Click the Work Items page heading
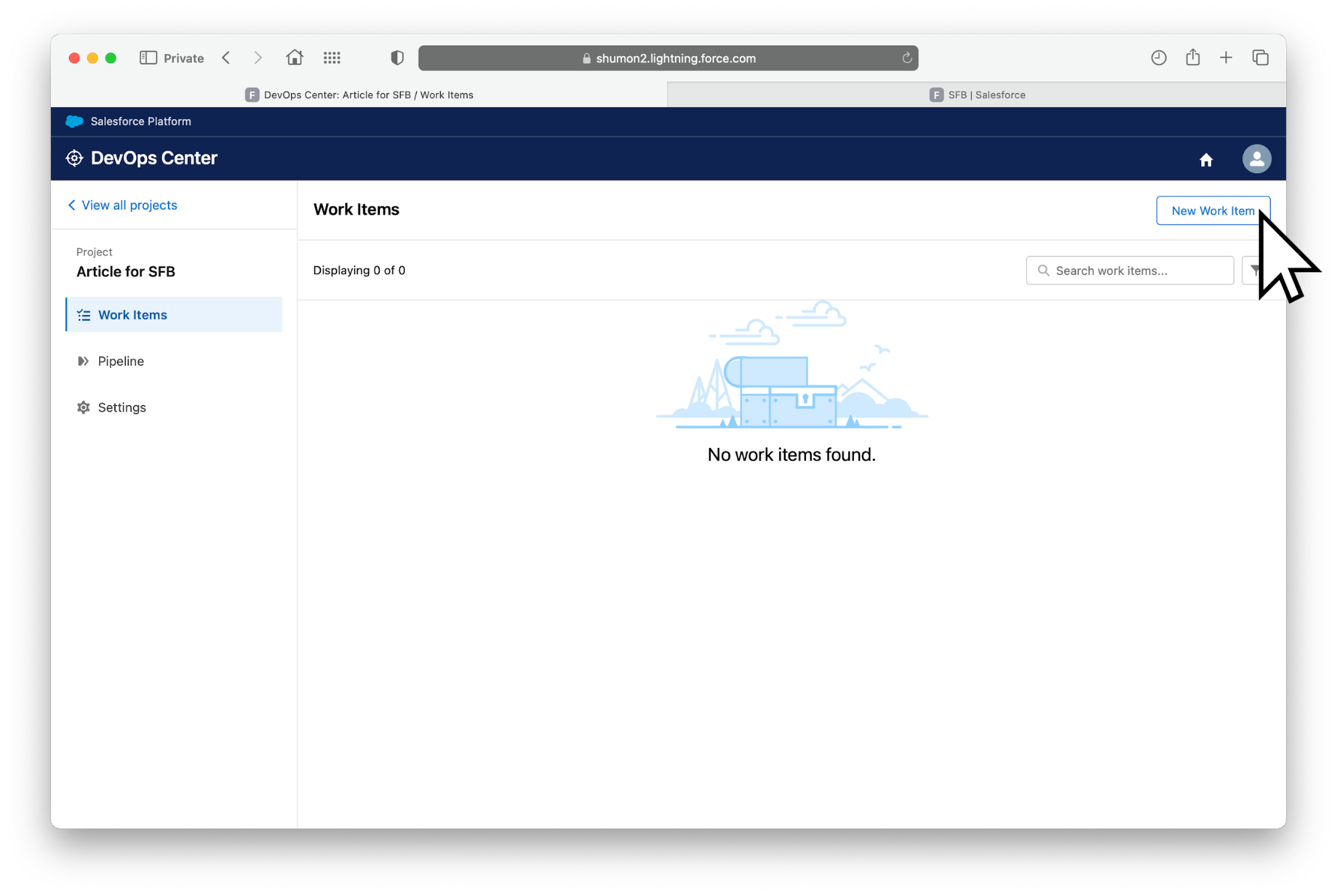1337x896 pixels. [356, 209]
